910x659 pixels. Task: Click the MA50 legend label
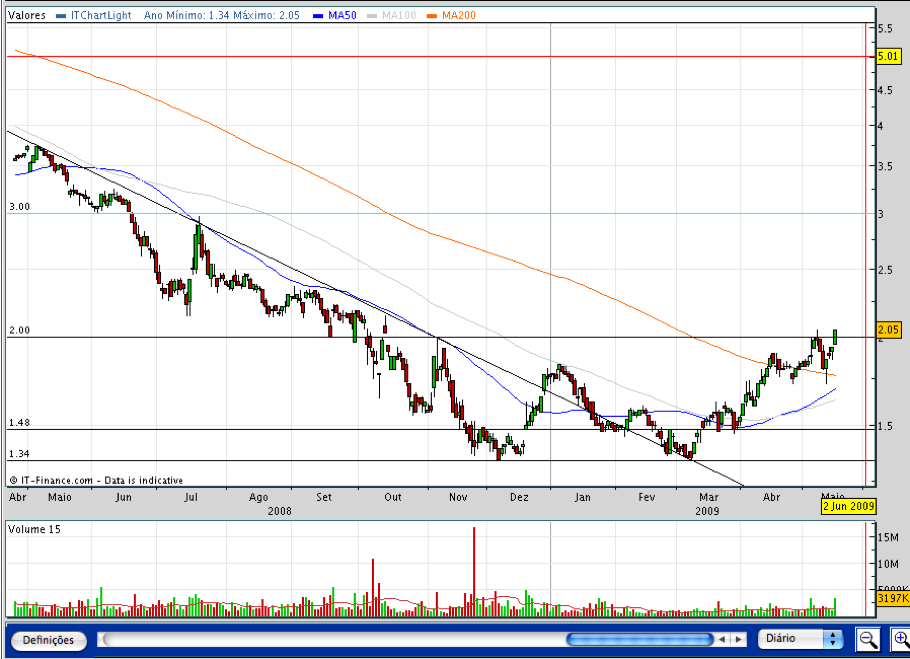click(x=342, y=16)
